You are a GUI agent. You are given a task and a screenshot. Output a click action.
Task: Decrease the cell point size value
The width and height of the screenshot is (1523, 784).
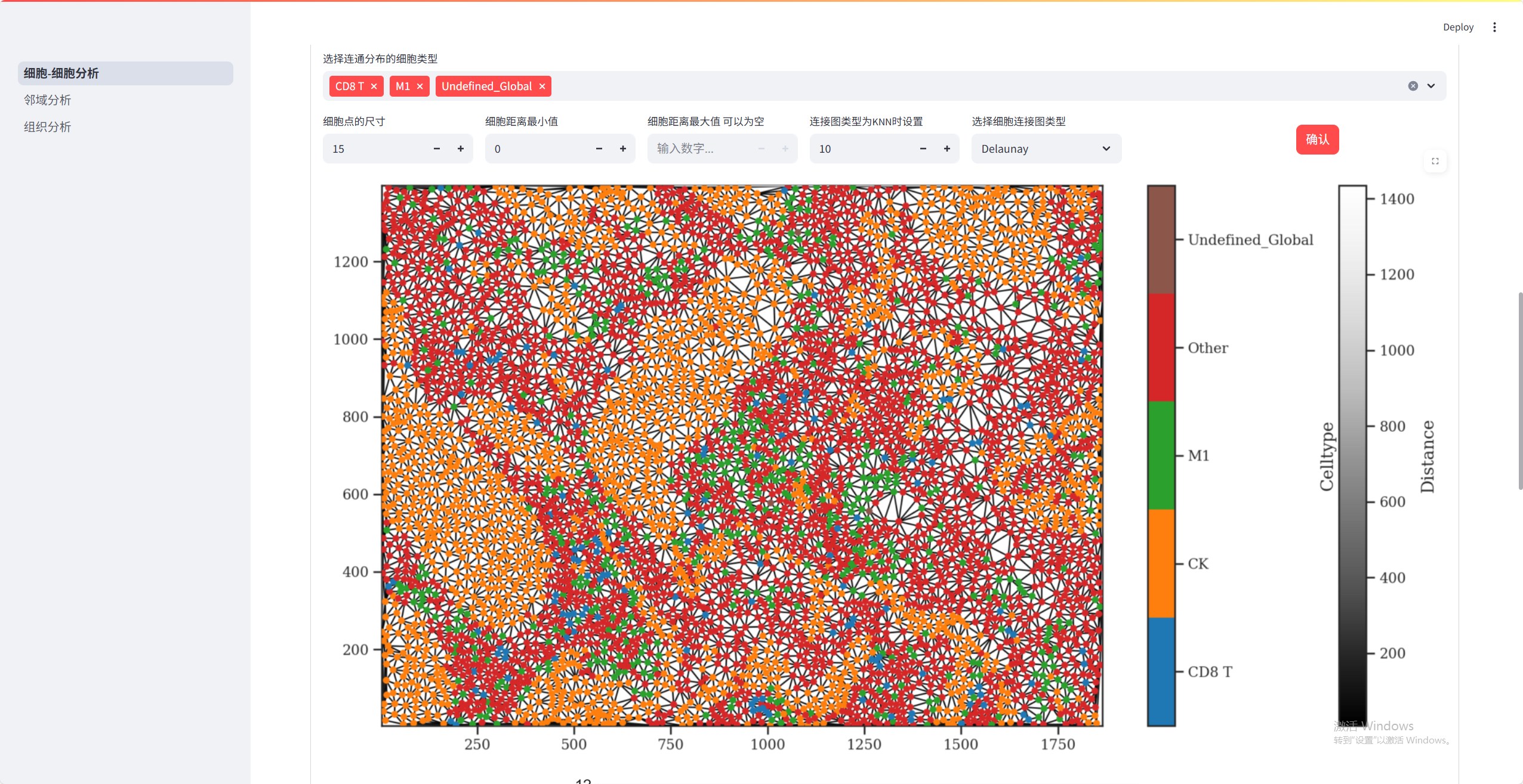(437, 149)
